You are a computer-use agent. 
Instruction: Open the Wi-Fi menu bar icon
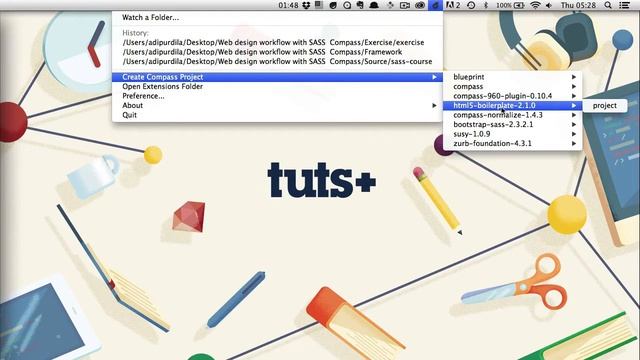[535, 5]
